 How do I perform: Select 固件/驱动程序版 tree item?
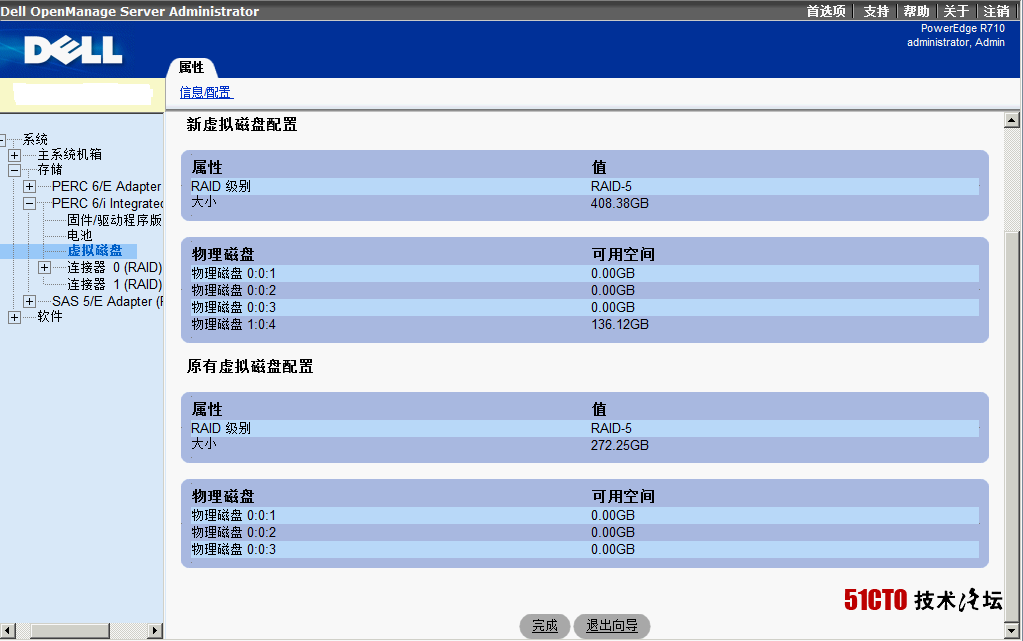click(x=114, y=221)
